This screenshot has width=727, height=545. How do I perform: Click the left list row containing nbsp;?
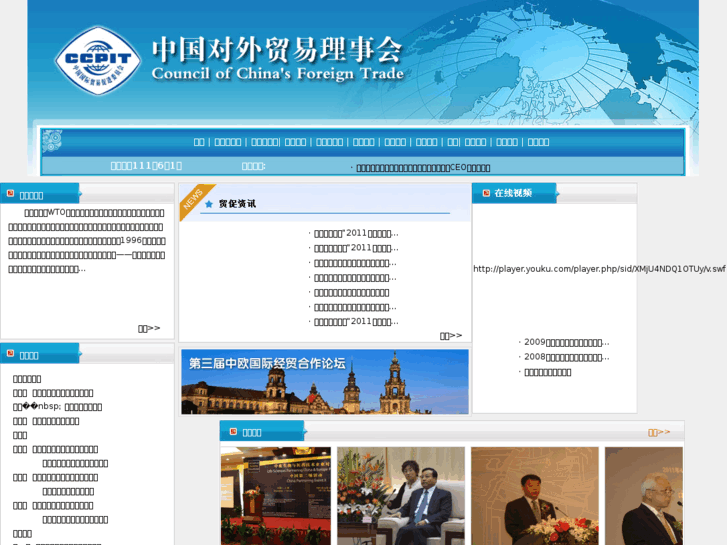(57, 407)
